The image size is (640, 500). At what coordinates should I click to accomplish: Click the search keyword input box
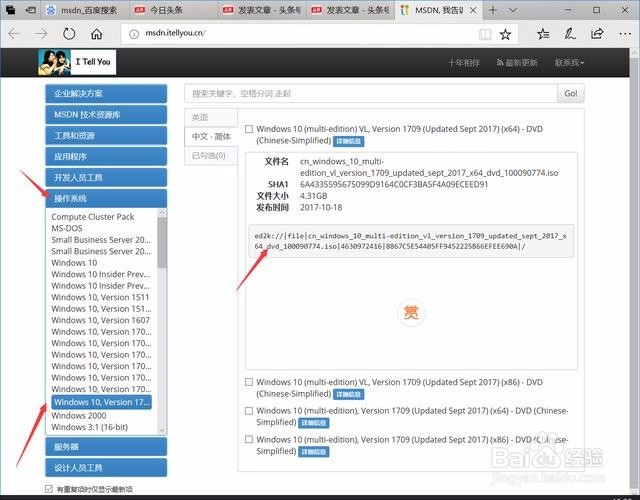click(371, 93)
